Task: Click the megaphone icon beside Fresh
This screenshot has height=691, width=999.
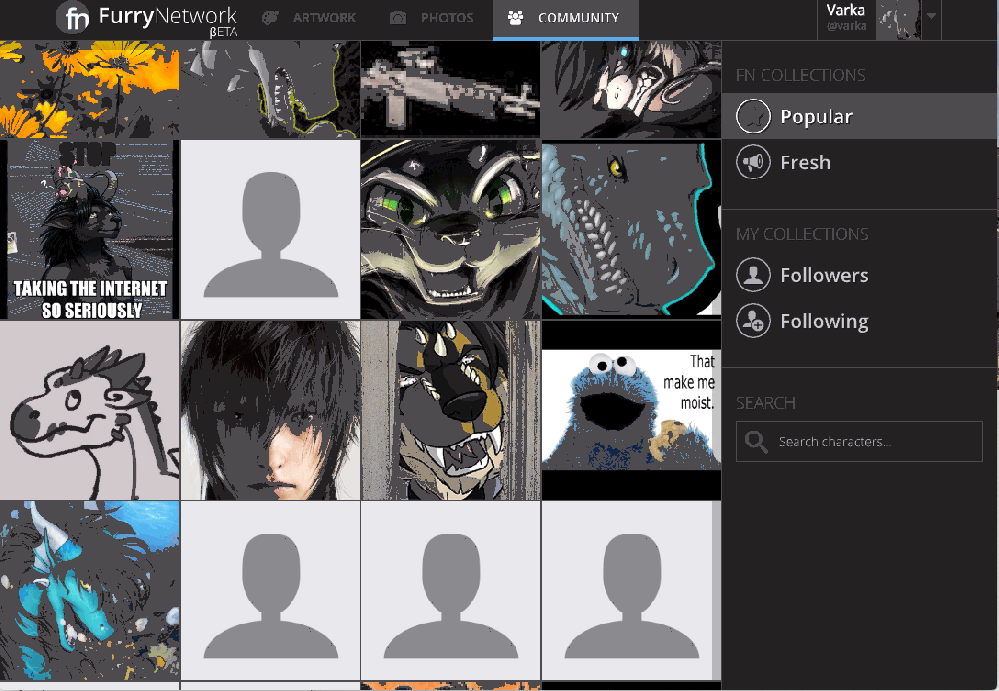Action: tap(753, 162)
